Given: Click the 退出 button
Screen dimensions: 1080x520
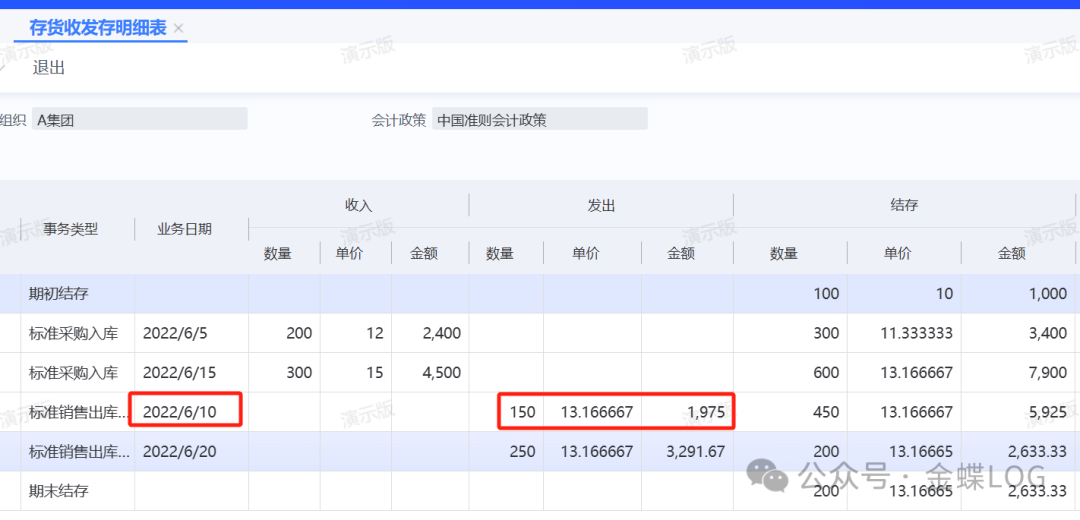Looking at the screenshot, I should pyautogui.click(x=49, y=68).
